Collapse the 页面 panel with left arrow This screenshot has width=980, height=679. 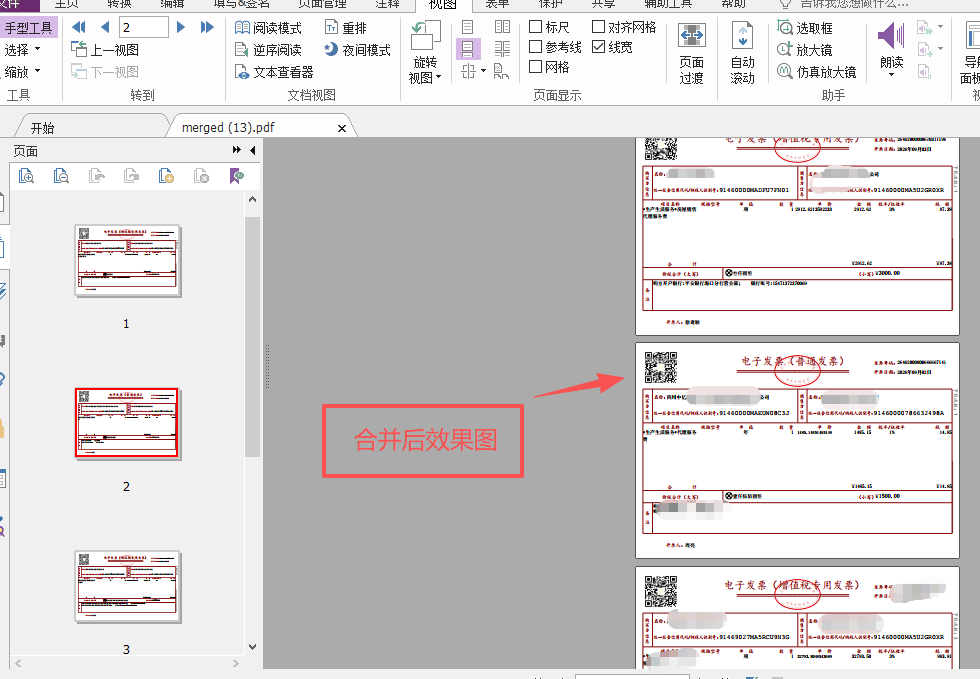tap(252, 150)
